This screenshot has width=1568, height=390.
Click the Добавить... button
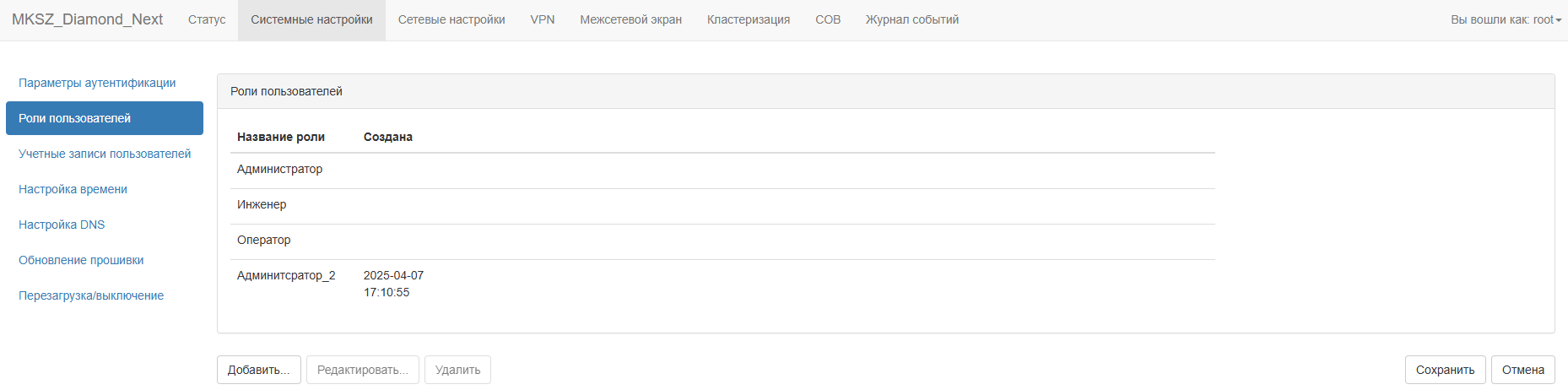coord(259,370)
